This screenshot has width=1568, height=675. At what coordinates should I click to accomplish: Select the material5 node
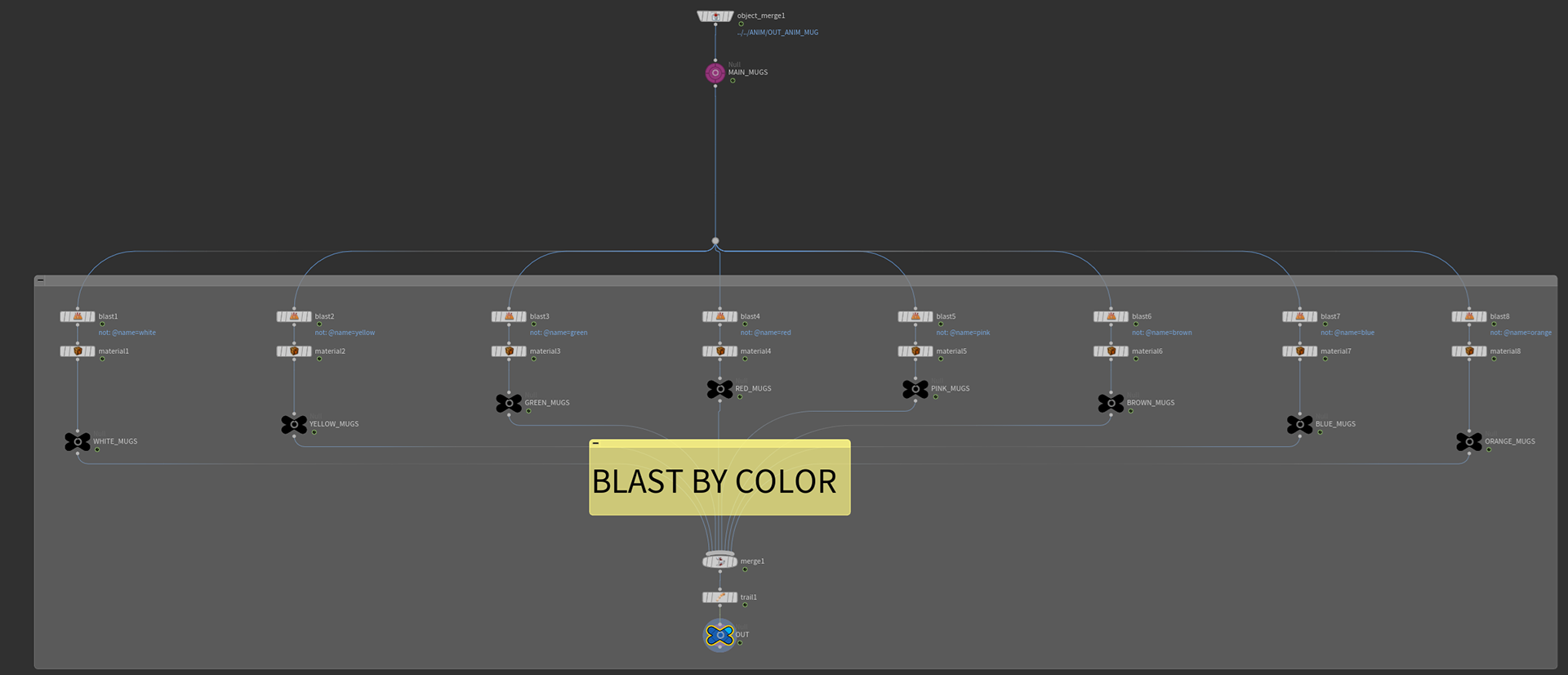[x=915, y=351]
